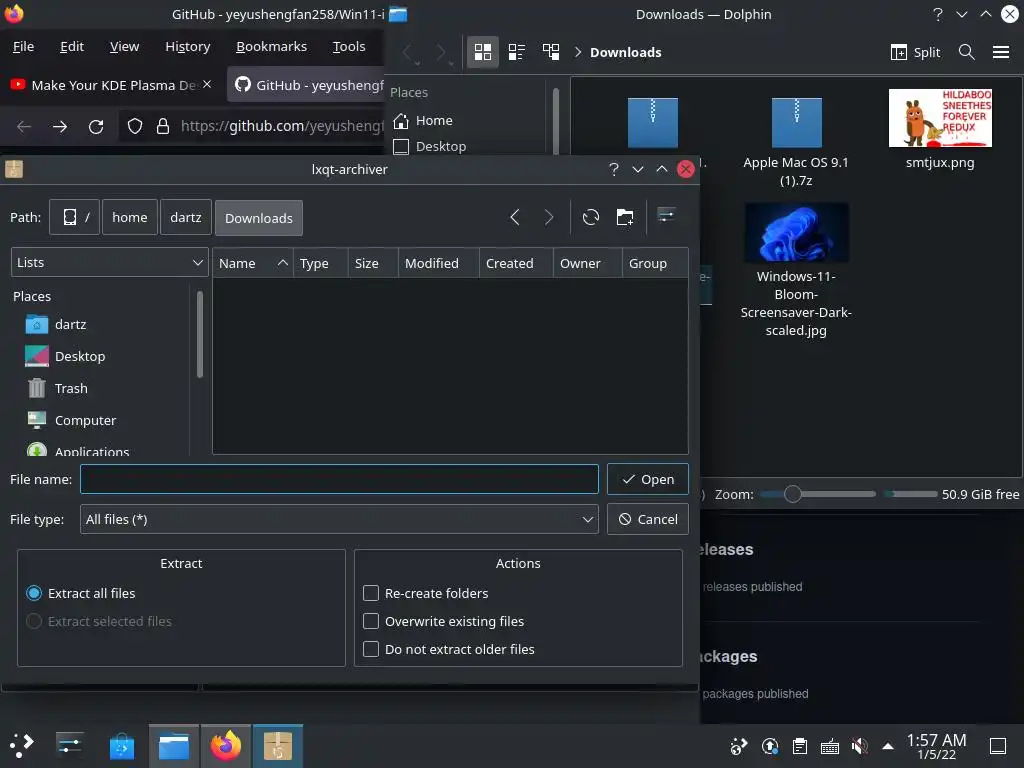Open Firefox Edit menu
Image resolution: width=1024 pixels, height=768 pixels.
tap(72, 46)
